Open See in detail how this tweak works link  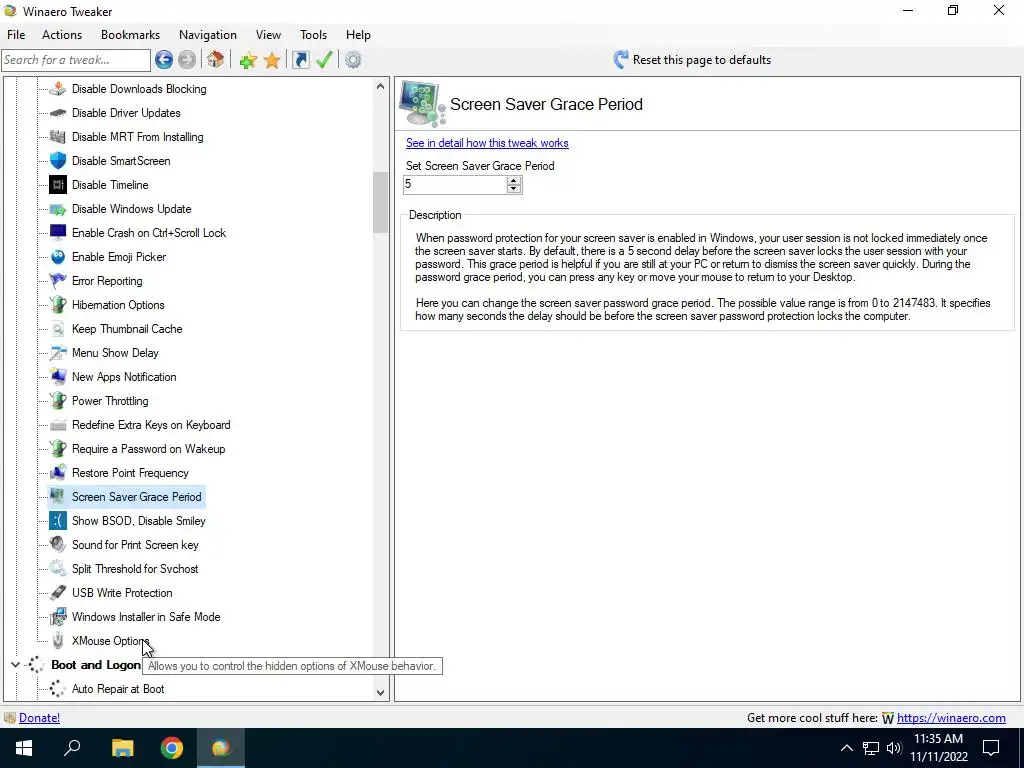click(487, 143)
